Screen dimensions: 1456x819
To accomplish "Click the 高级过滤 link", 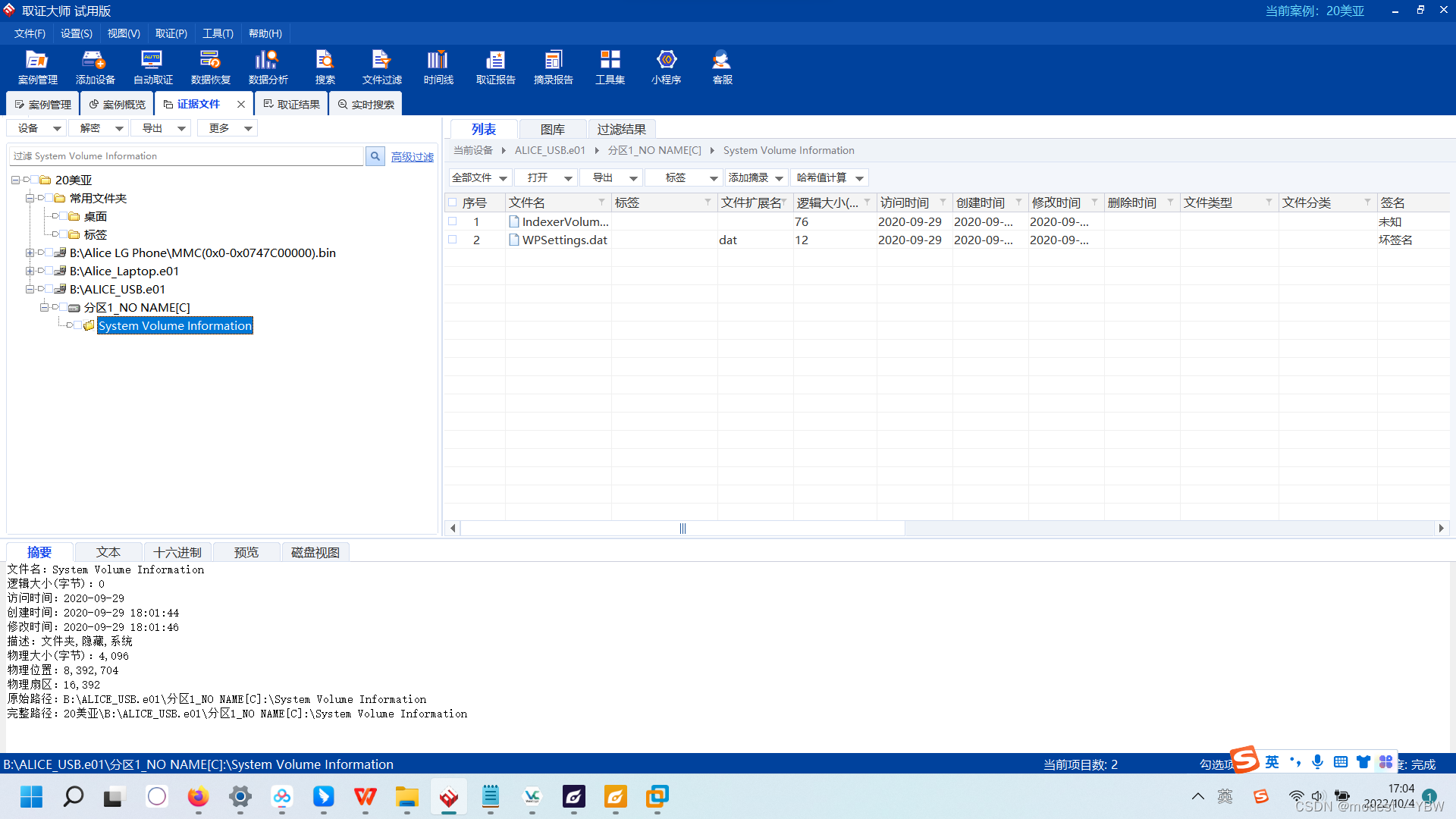I will pos(412,157).
